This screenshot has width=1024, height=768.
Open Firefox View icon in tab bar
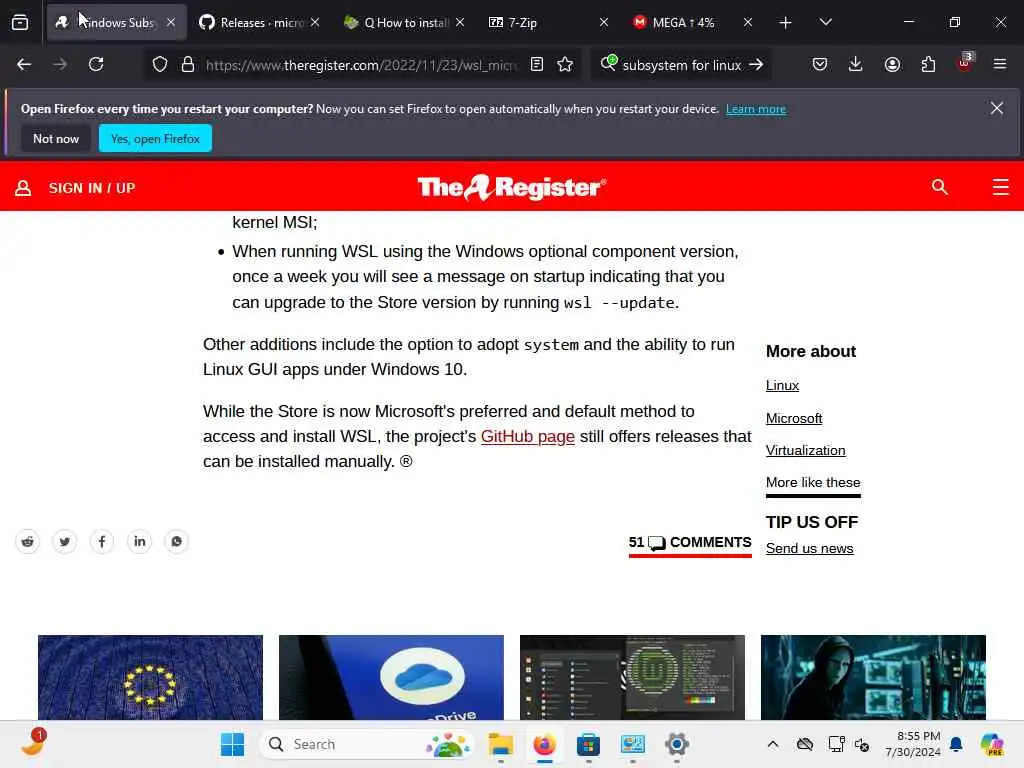click(20, 23)
